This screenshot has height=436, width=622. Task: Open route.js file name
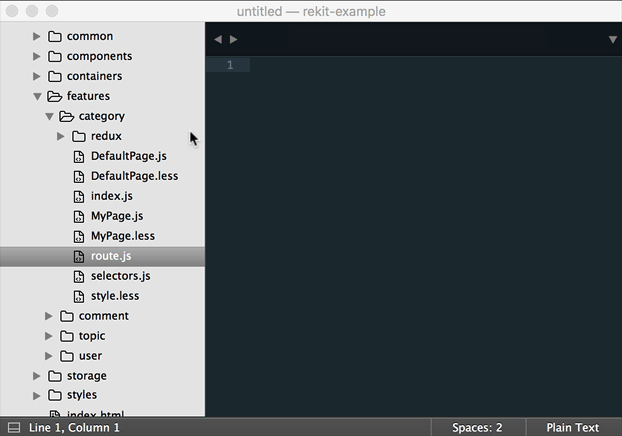click(111, 256)
